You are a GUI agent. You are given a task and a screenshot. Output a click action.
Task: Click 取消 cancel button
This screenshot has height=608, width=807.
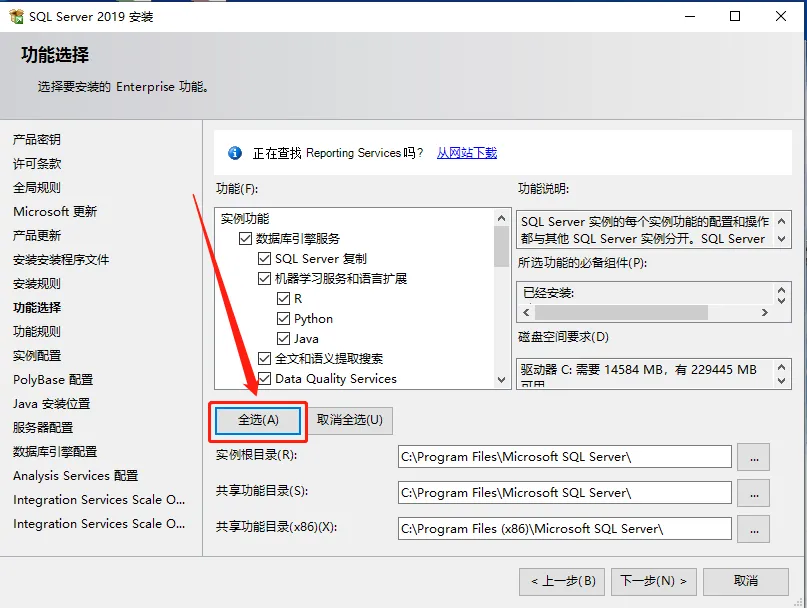click(746, 582)
